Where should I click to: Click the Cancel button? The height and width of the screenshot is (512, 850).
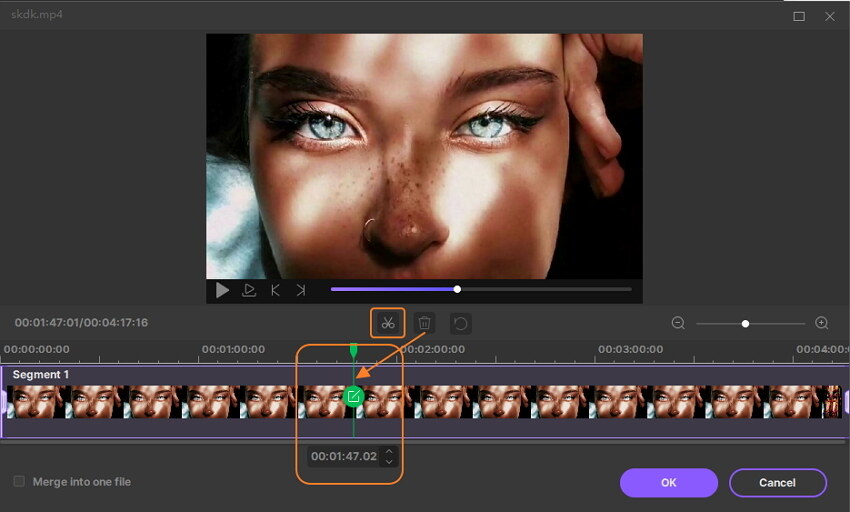click(x=777, y=483)
